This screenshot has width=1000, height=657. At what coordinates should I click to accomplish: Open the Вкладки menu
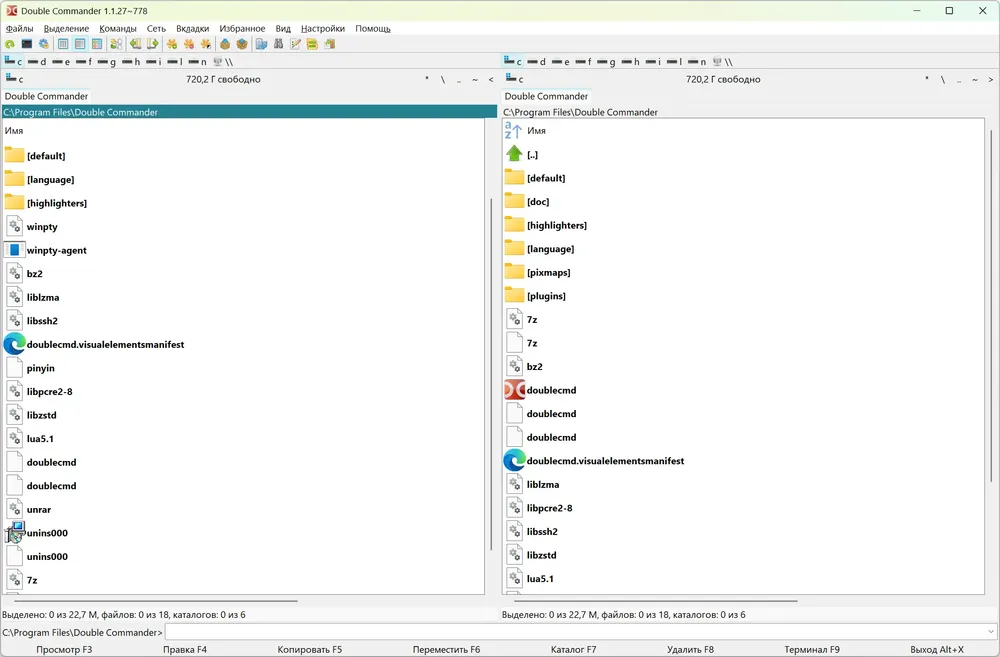(x=193, y=29)
